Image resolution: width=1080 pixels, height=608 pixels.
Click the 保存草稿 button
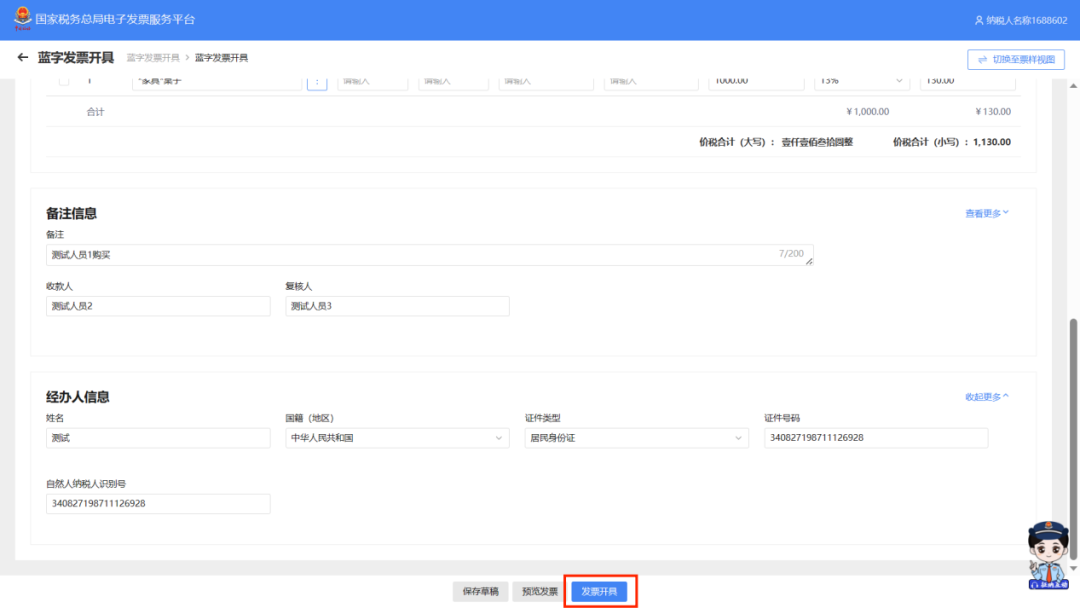(481, 592)
